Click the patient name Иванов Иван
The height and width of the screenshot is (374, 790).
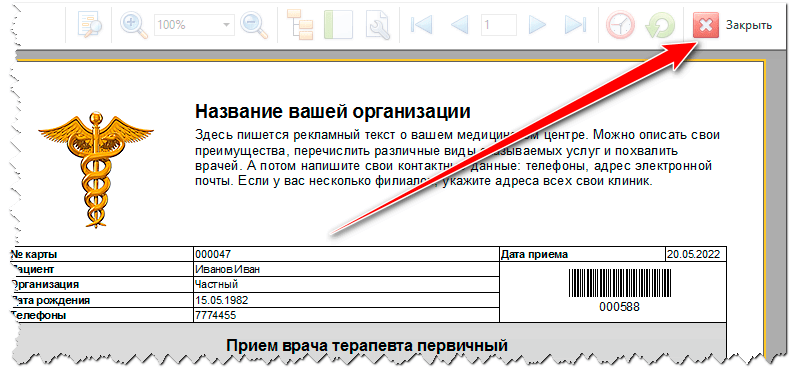coord(227,269)
